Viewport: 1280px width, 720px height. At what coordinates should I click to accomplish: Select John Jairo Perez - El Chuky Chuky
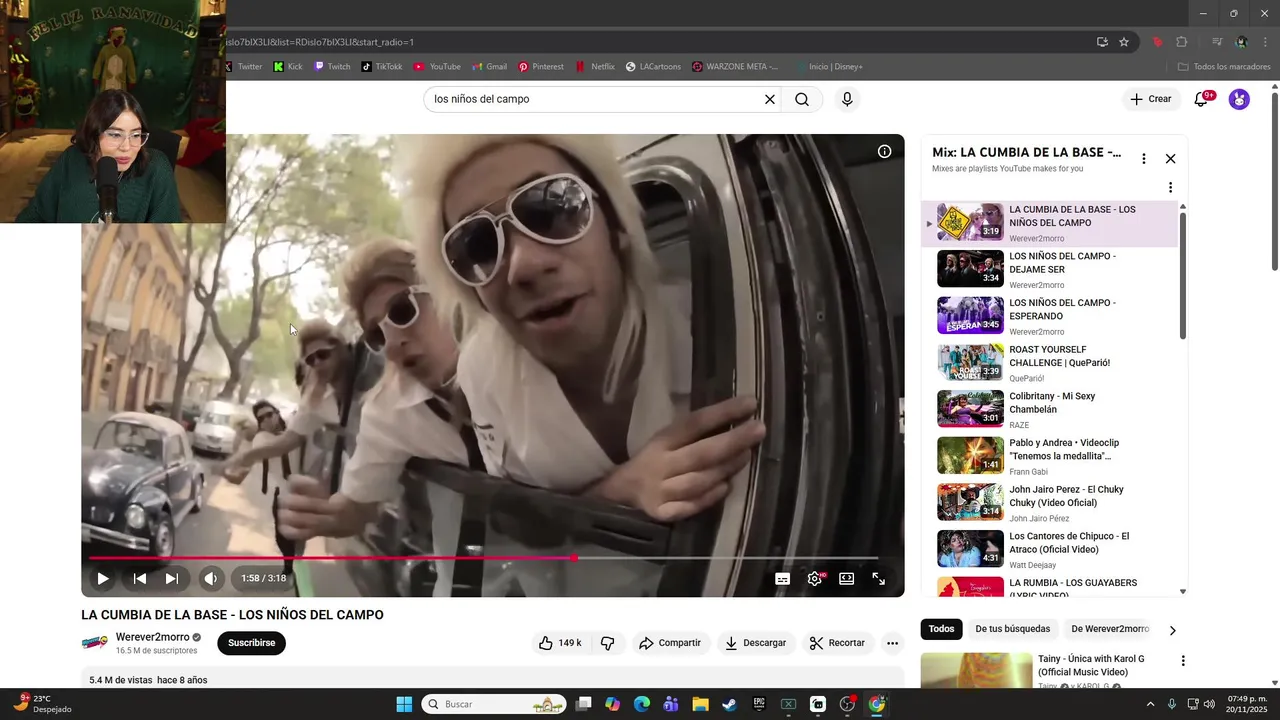[x=1050, y=503]
